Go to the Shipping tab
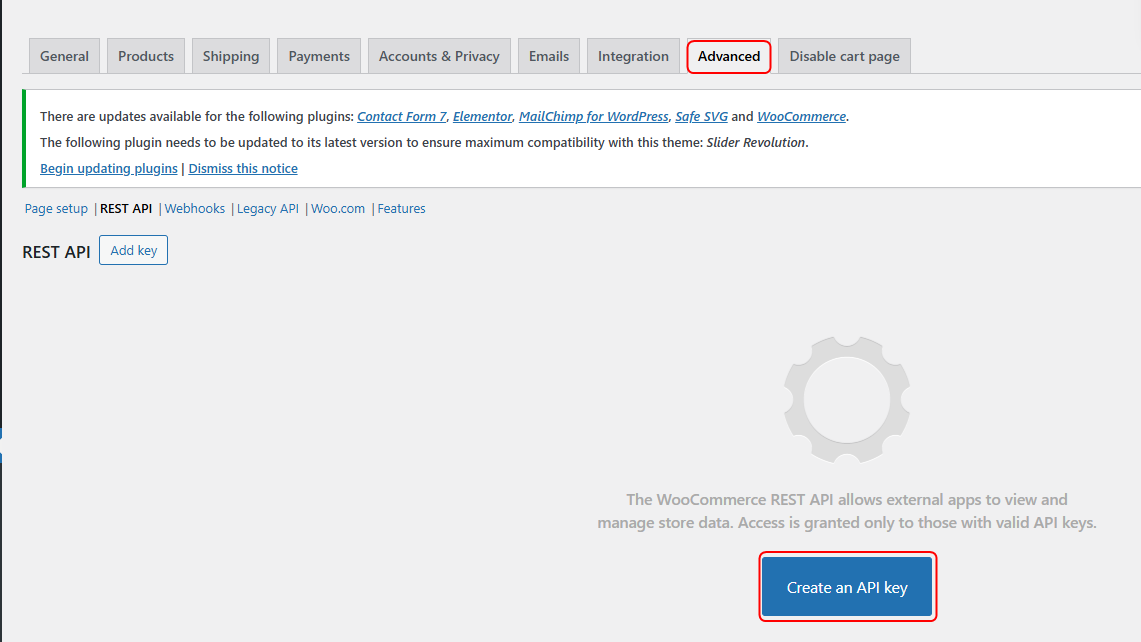Viewport: 1141px width, 642px height. [231, 56]
